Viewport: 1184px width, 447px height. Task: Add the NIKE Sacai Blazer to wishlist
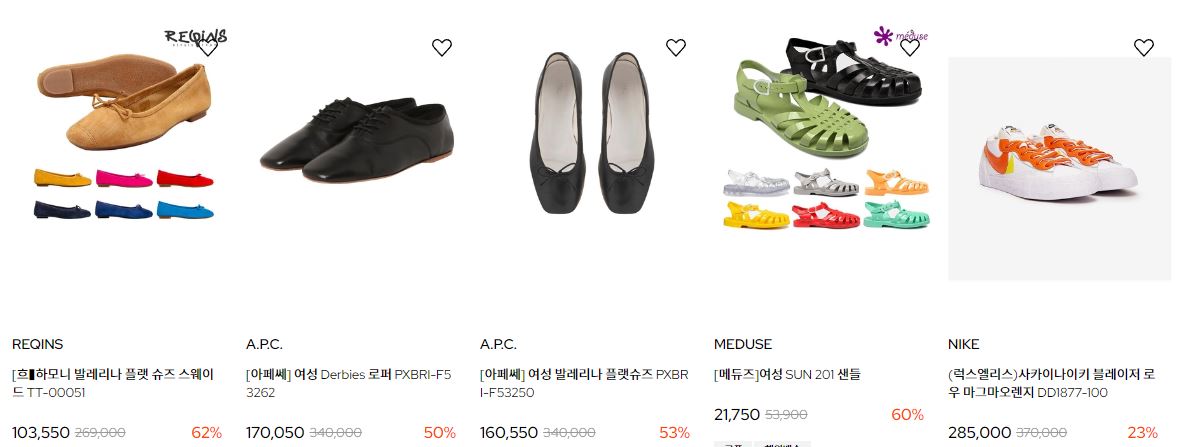[1144, 48]
